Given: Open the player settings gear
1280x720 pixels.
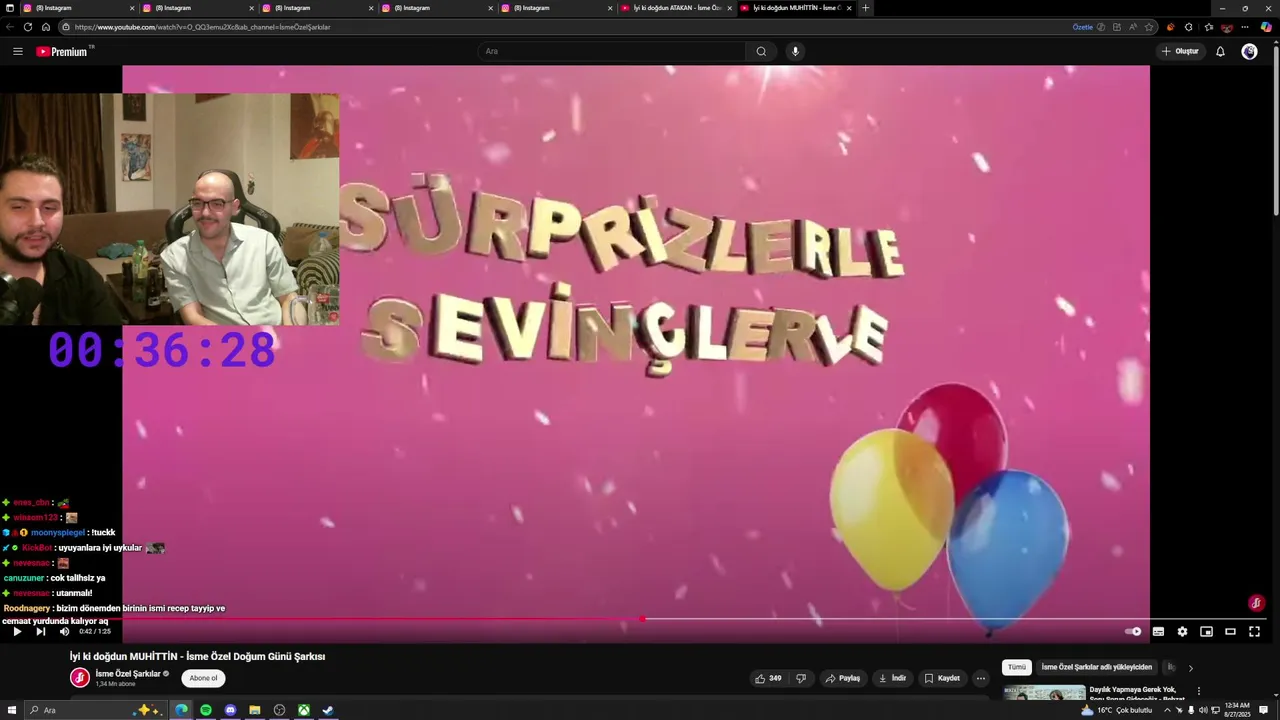Looking at the screenshot, I should [x=1182, y=631].
